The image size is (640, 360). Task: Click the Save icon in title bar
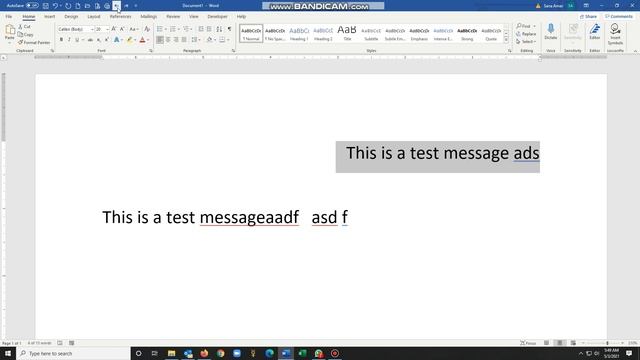click(46, 6)
